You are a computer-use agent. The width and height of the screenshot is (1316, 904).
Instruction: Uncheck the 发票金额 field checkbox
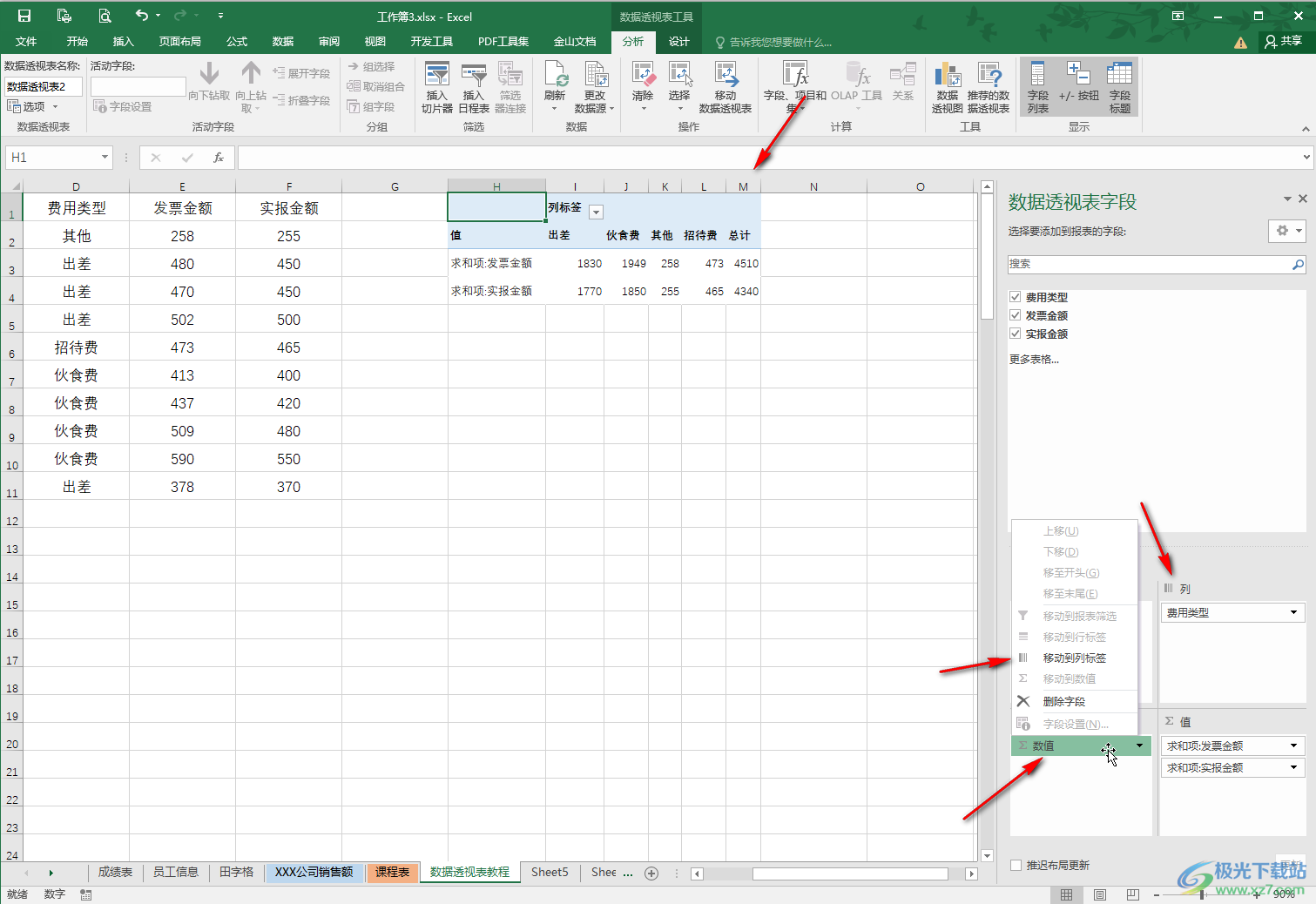(x=1015, y=315)
